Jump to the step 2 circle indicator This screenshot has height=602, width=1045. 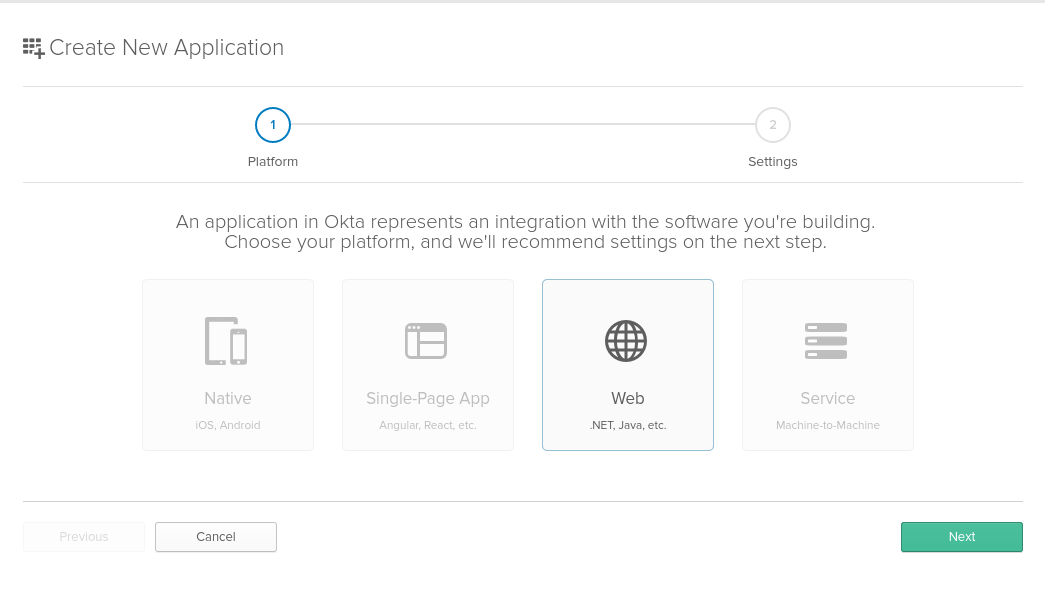773,125
